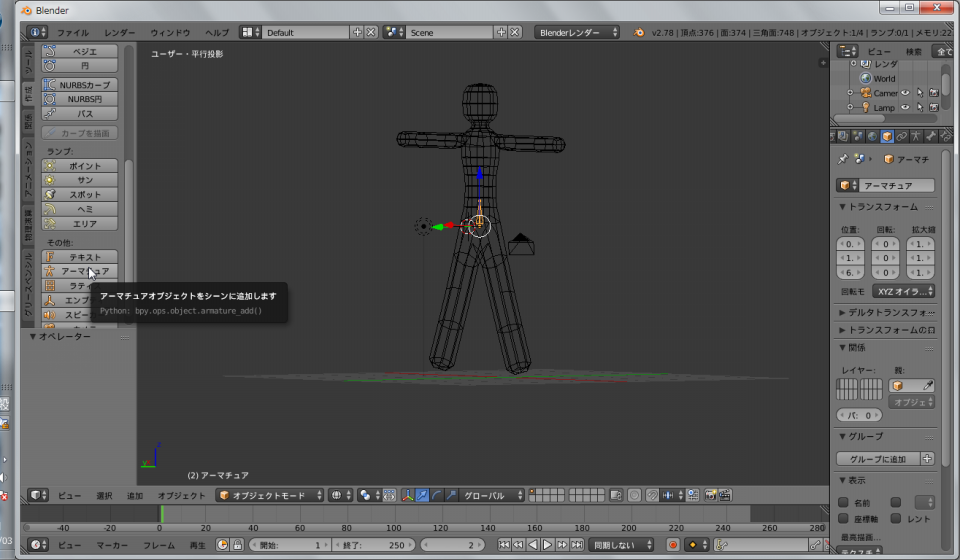This screenshot has height=560, width=960.
Task: Toggle Camera visibility eye icon in outliner
Action: (x=906, y=93)
